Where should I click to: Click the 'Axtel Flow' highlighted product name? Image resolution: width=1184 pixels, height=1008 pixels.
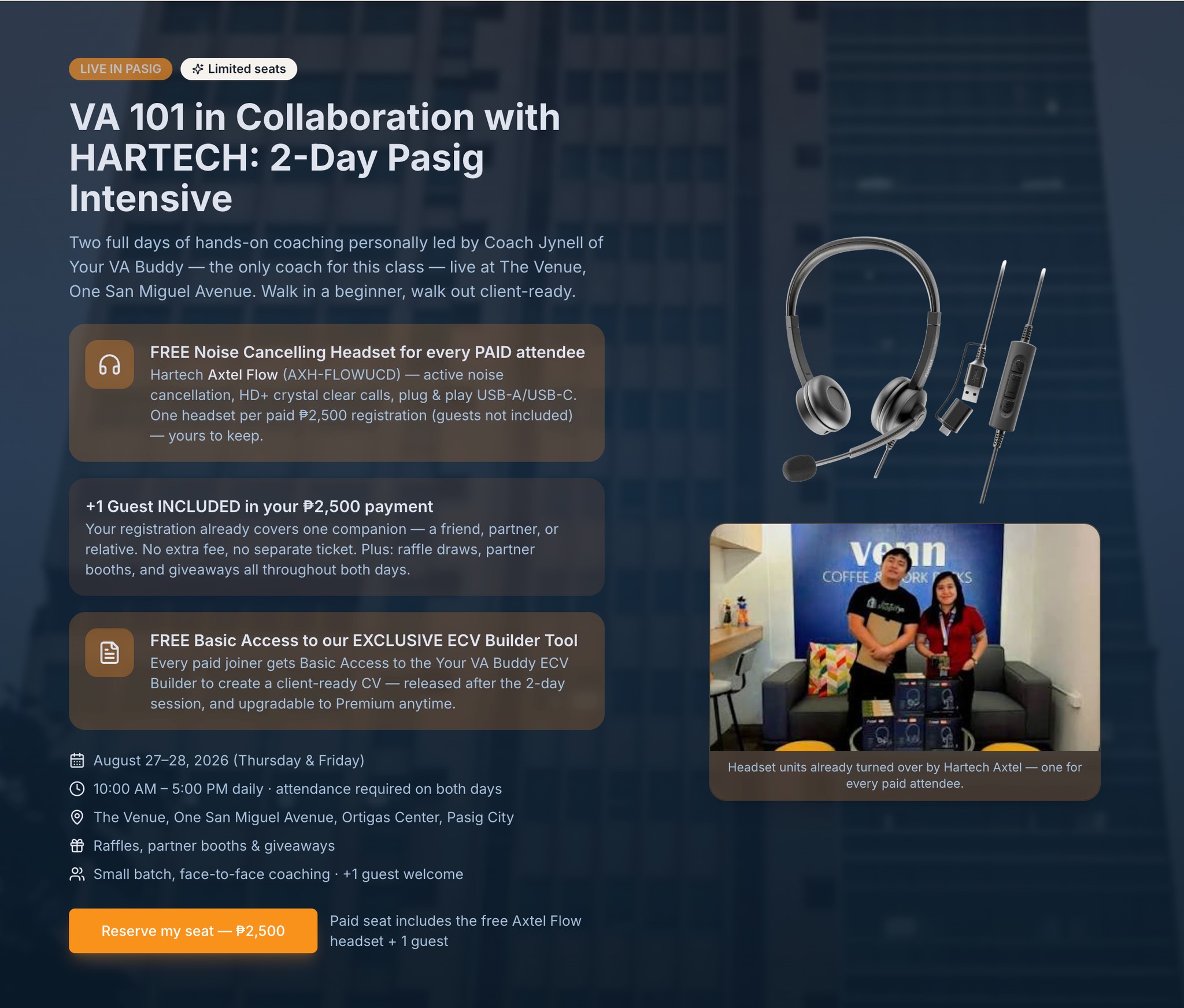[x=243, y=375]
